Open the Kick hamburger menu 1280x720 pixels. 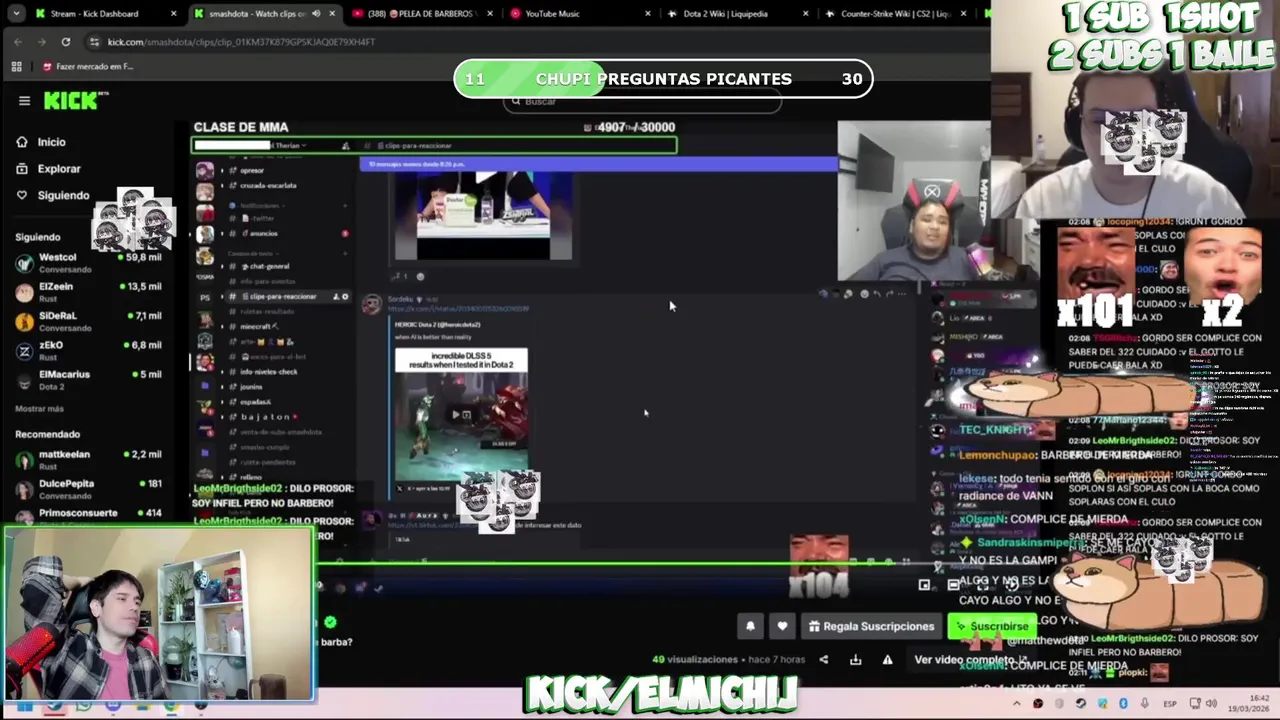pos(24,100)
